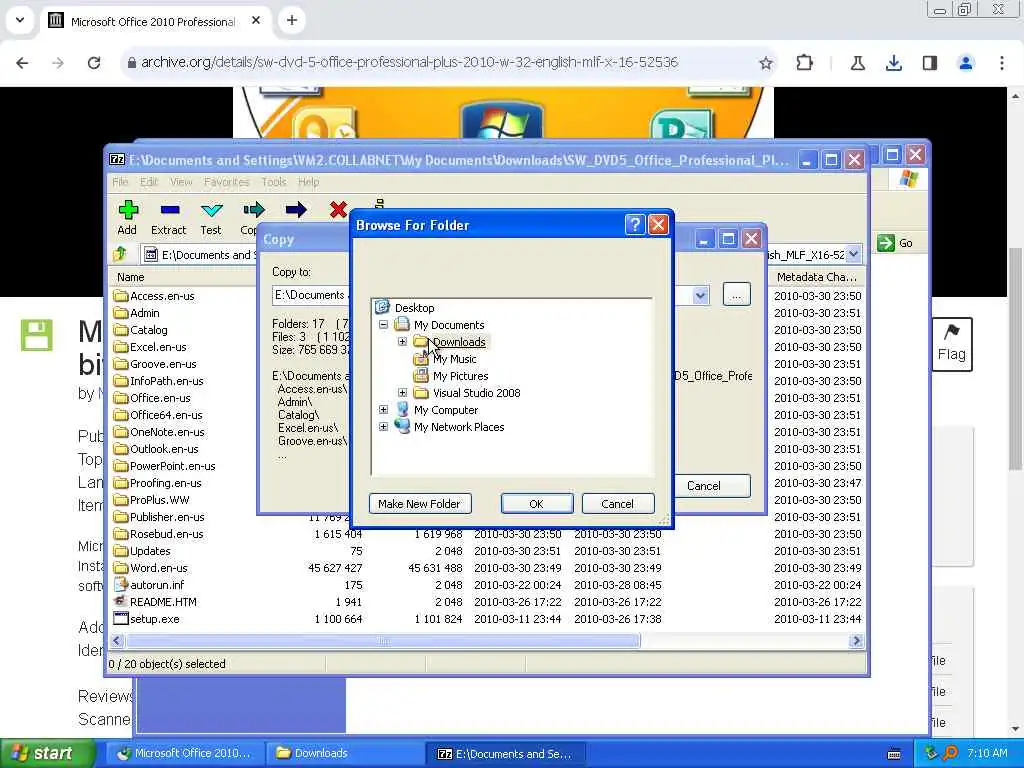The width and height of the screenshot is (1024, 768).
Task: Click the Metadata Changed column header
Action: (816, 277)
